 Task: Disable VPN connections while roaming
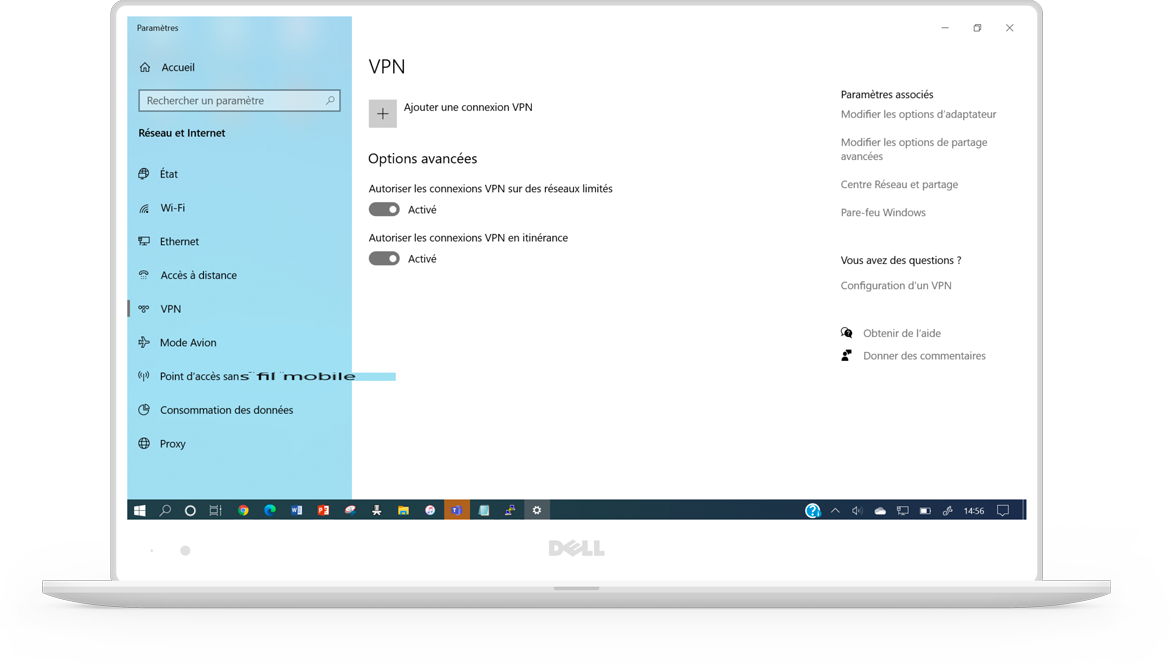click(384, 258)
